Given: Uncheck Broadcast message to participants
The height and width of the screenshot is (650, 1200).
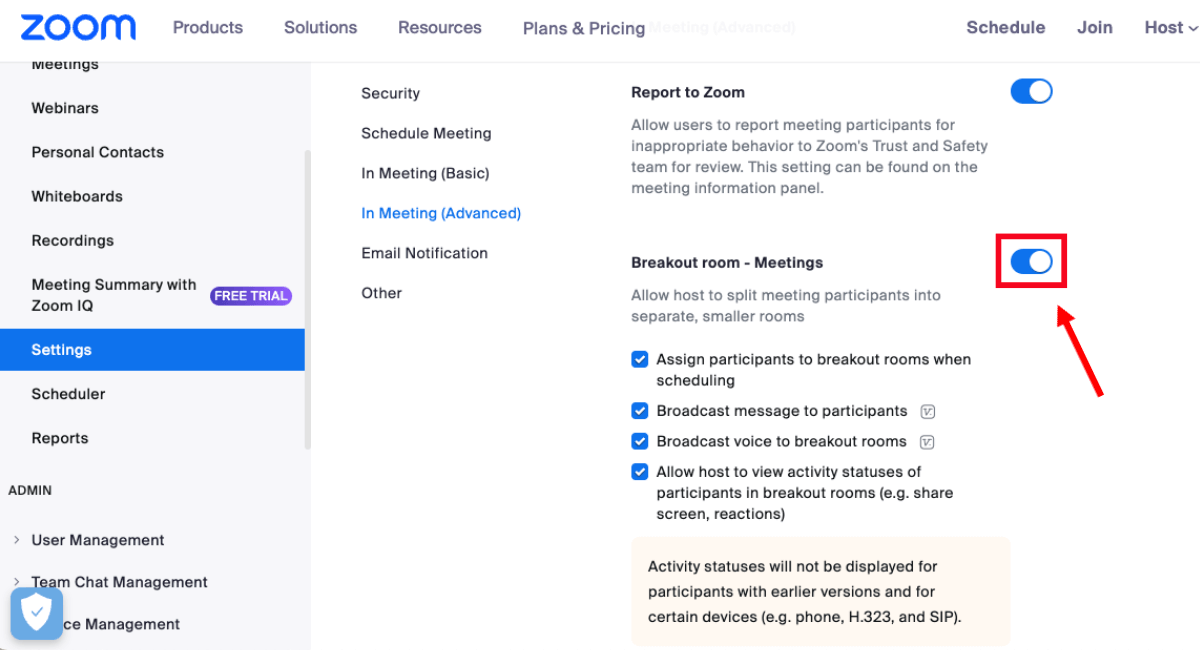Looking at the screenshot, I should [640, 411].
